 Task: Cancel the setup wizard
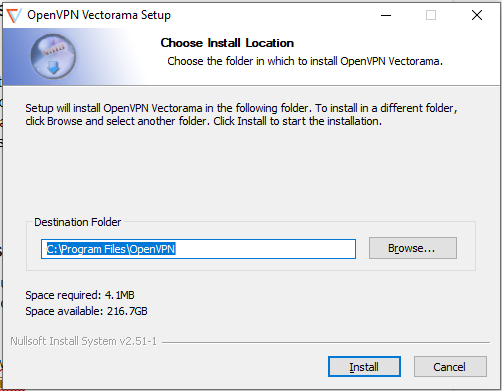pyautogui.click(x=450, y=367)
